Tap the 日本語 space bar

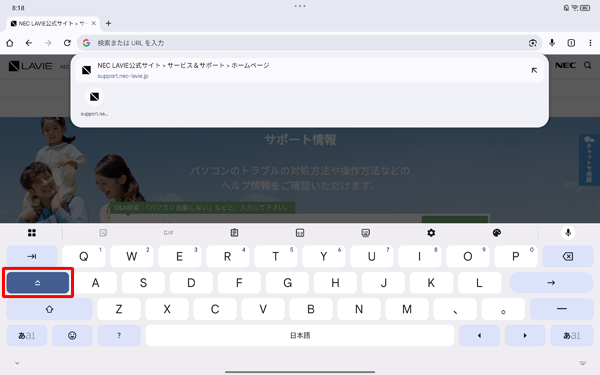tap(300, 336)
